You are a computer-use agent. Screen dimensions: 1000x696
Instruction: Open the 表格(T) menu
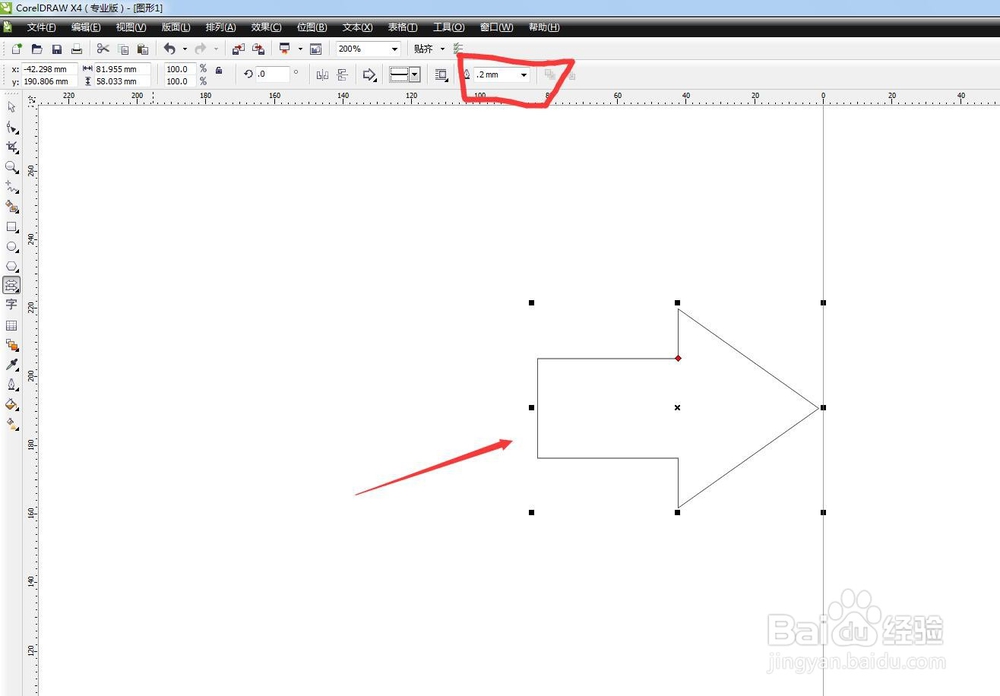coord(402,27)
